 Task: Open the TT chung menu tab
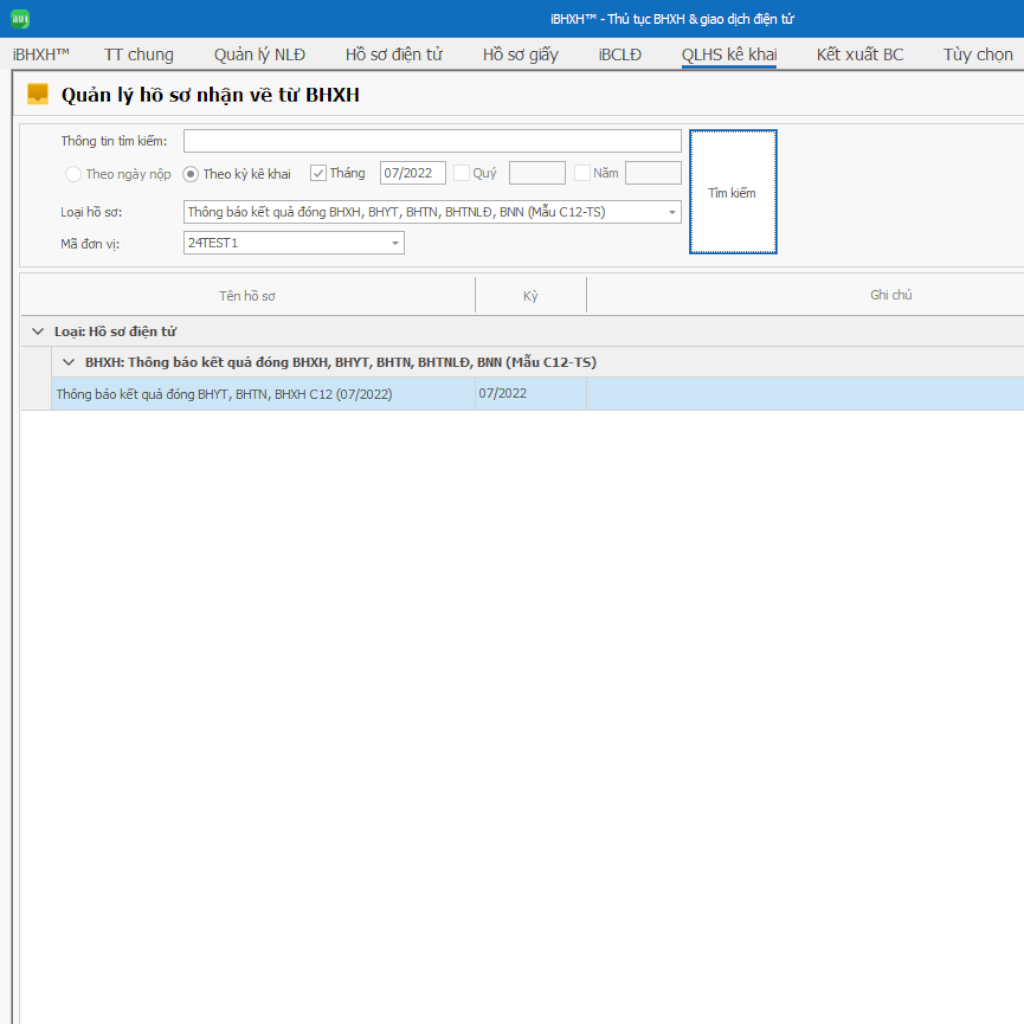(x=138, y=55)
